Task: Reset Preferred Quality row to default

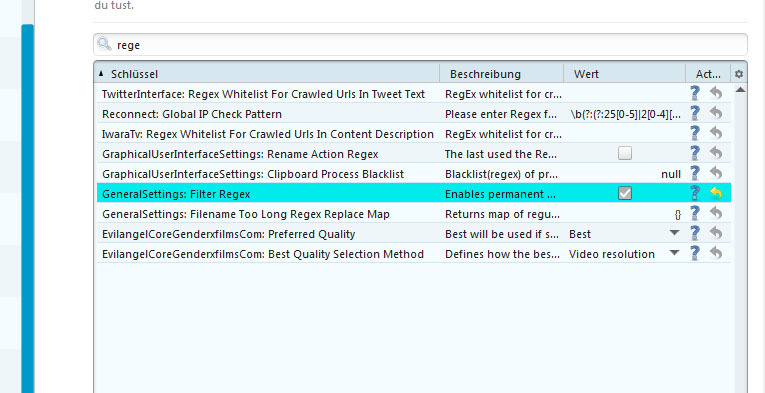Action: point(716,234)
